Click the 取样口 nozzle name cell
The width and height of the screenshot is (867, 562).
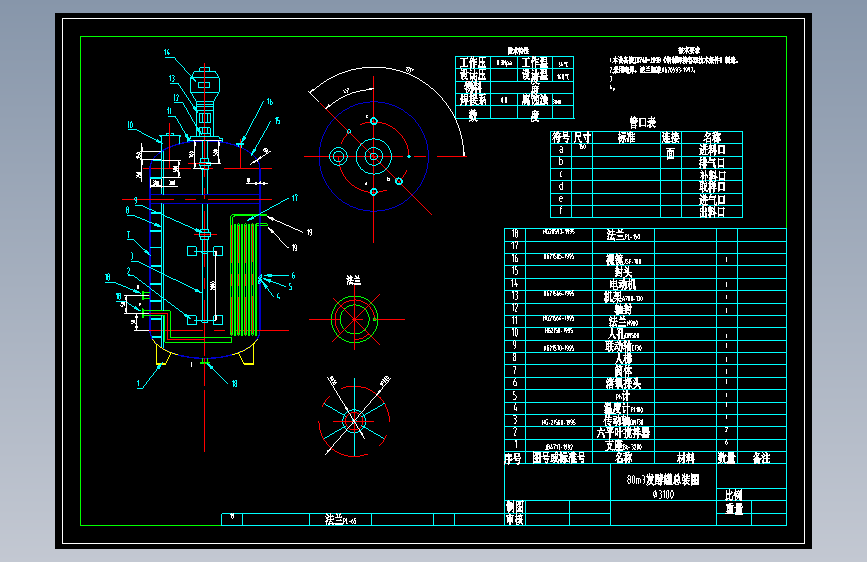[712, 187]
